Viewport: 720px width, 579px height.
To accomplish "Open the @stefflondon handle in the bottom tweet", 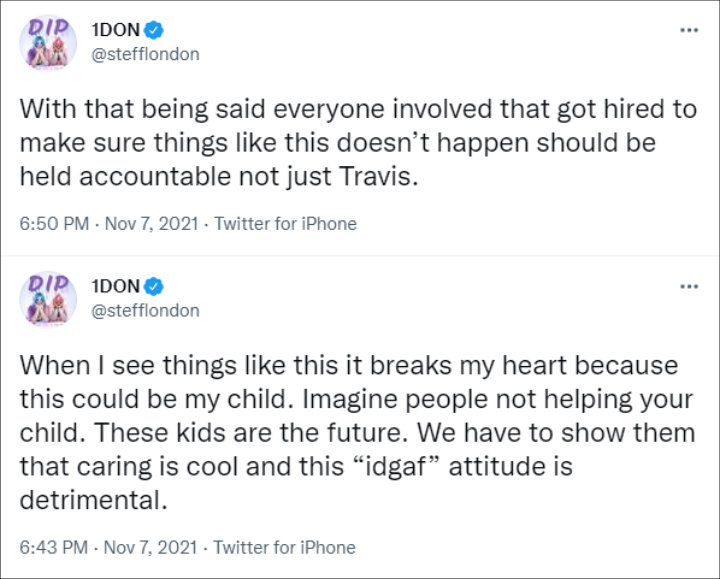I will (x=146, y=311).
